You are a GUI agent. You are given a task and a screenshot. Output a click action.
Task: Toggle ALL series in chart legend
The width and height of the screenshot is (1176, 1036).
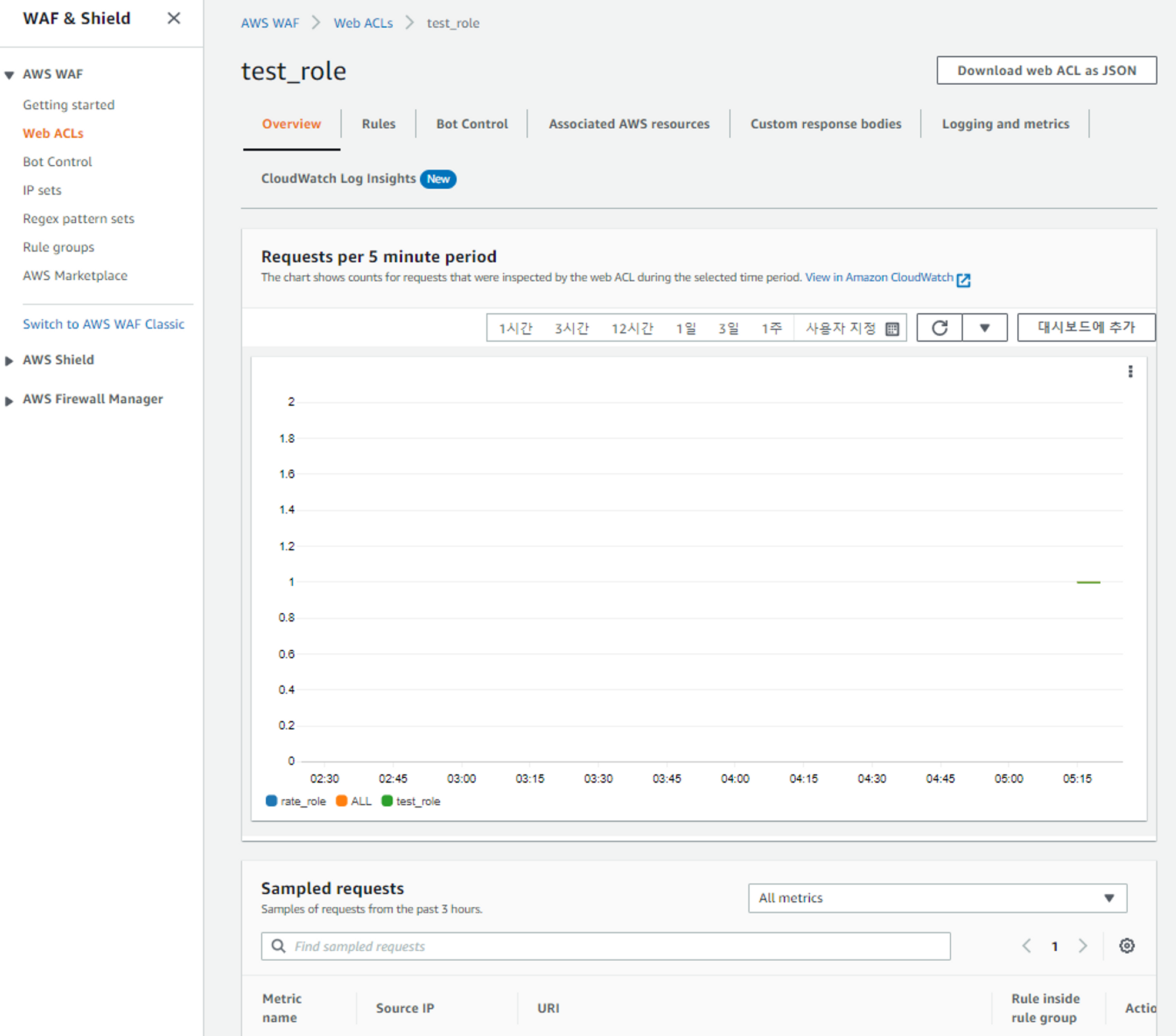[x=354, y=801]
